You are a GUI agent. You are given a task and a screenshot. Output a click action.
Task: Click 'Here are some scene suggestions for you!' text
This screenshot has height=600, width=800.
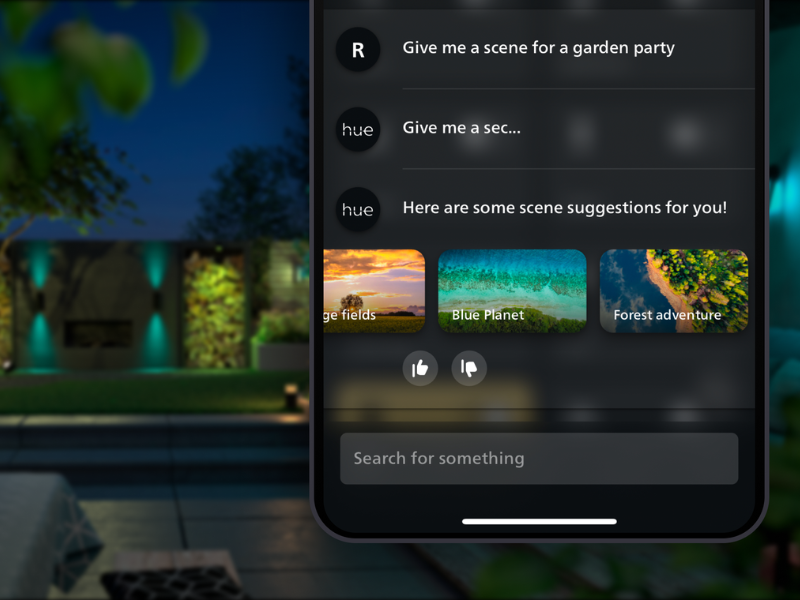point(565,208)
